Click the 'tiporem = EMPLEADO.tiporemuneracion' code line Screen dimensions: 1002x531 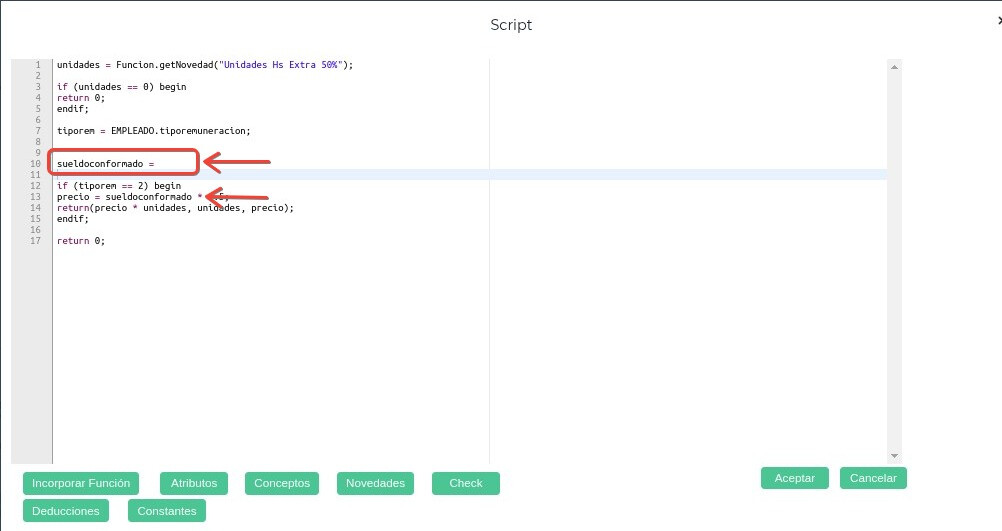click(x=153, y=131)
